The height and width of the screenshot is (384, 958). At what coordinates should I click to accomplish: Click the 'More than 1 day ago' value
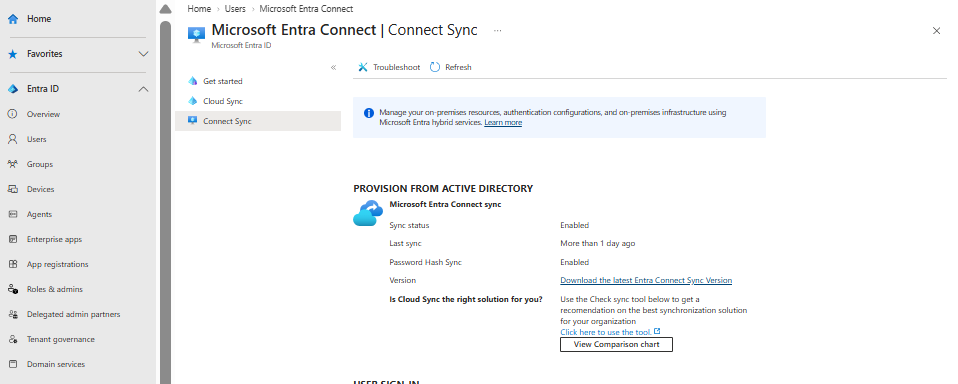[x=598, y=244]
